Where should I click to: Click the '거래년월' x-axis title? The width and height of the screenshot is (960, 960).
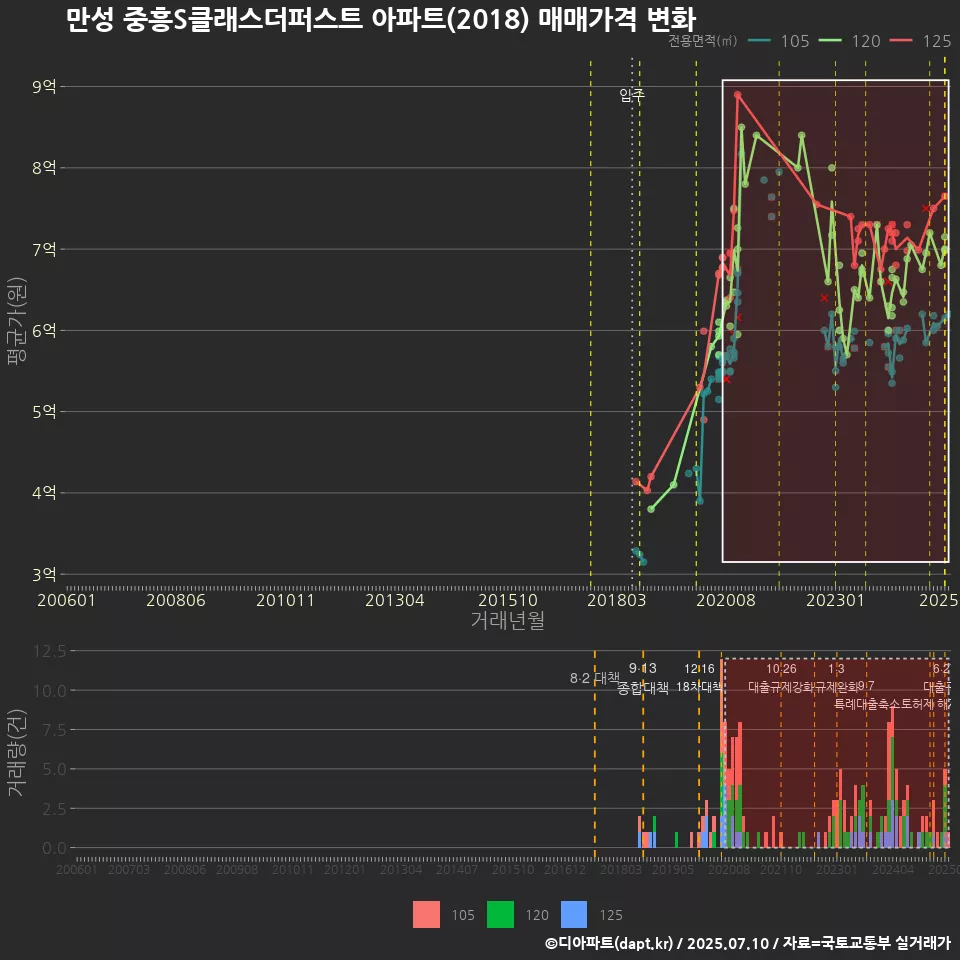point(508,620)
